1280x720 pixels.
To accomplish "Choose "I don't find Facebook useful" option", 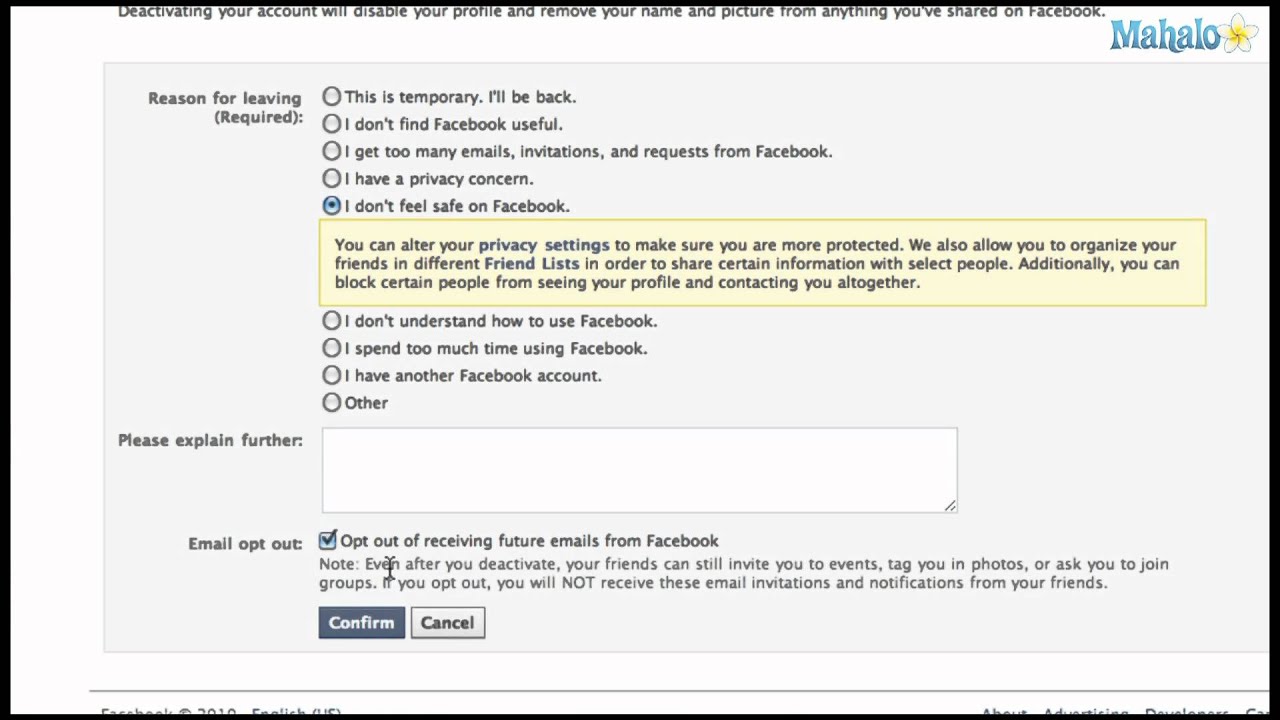I will 332,124.
